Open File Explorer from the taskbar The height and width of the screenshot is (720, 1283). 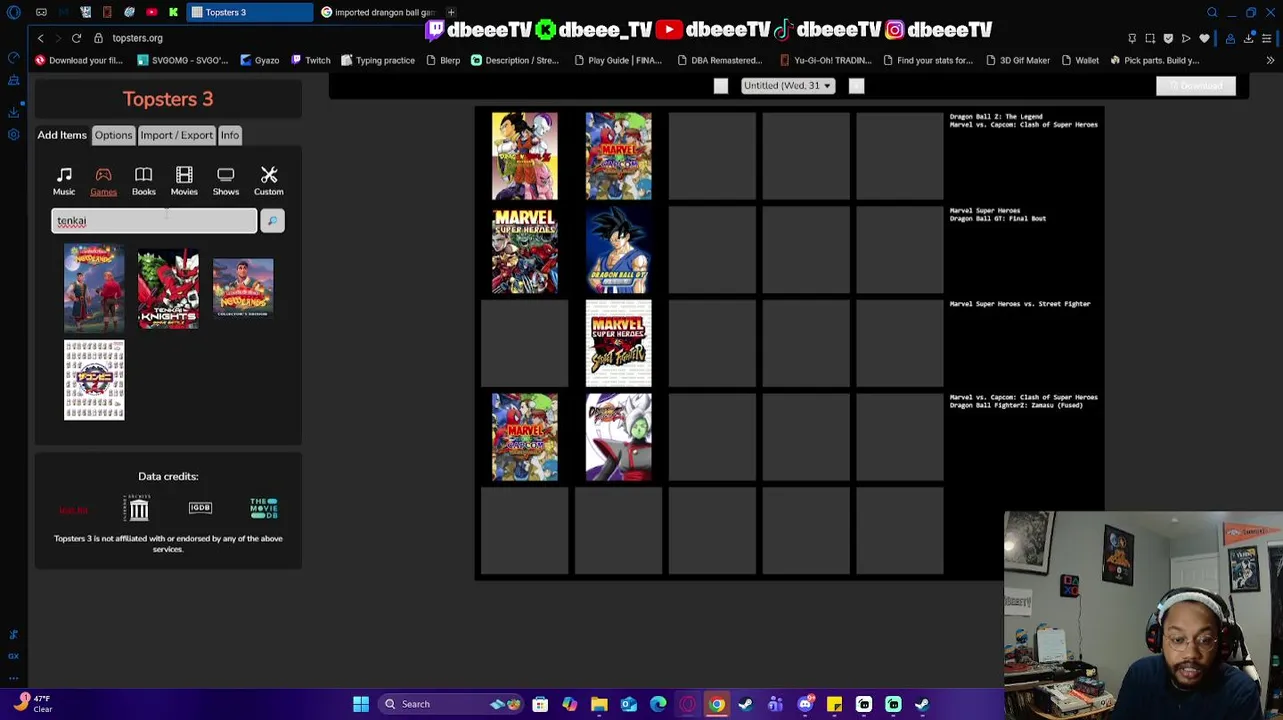tap(599, 704)
